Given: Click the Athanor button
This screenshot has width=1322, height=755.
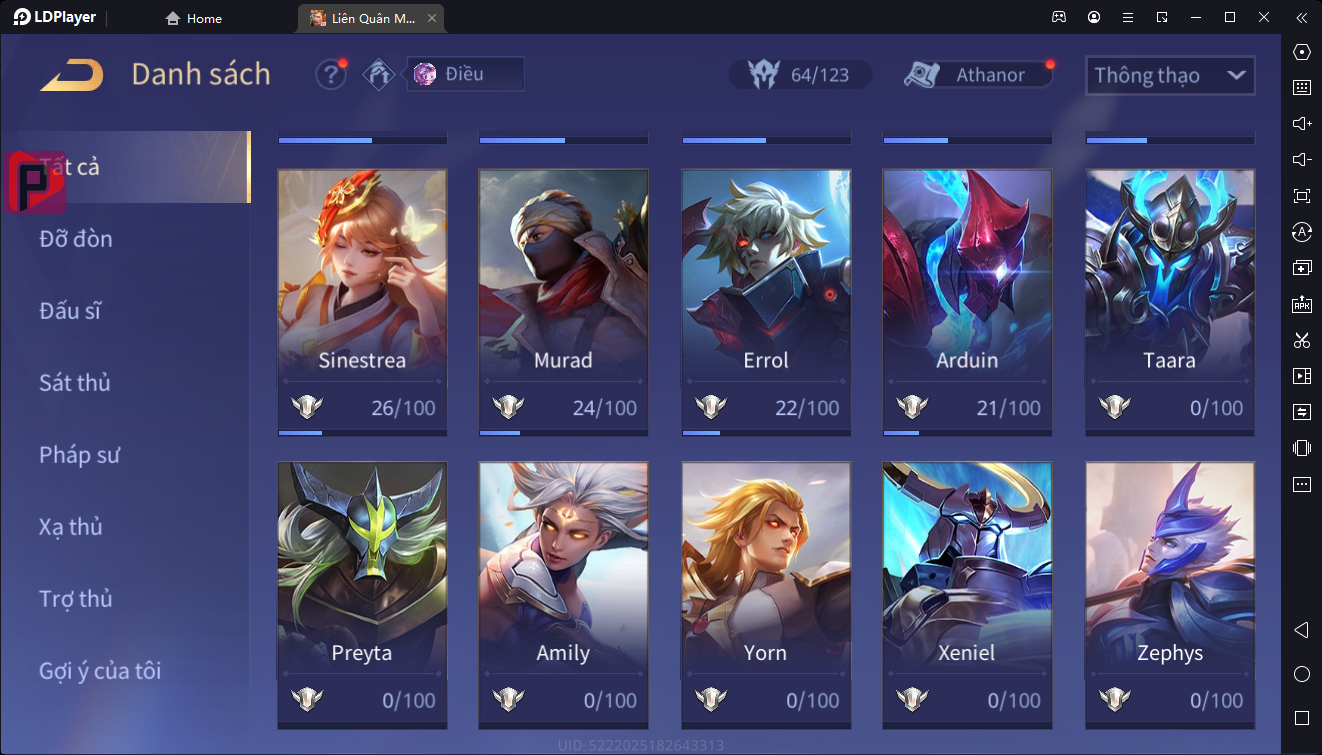Looking at the screenshot, I should pyautogui.click(x=978, y=75).
